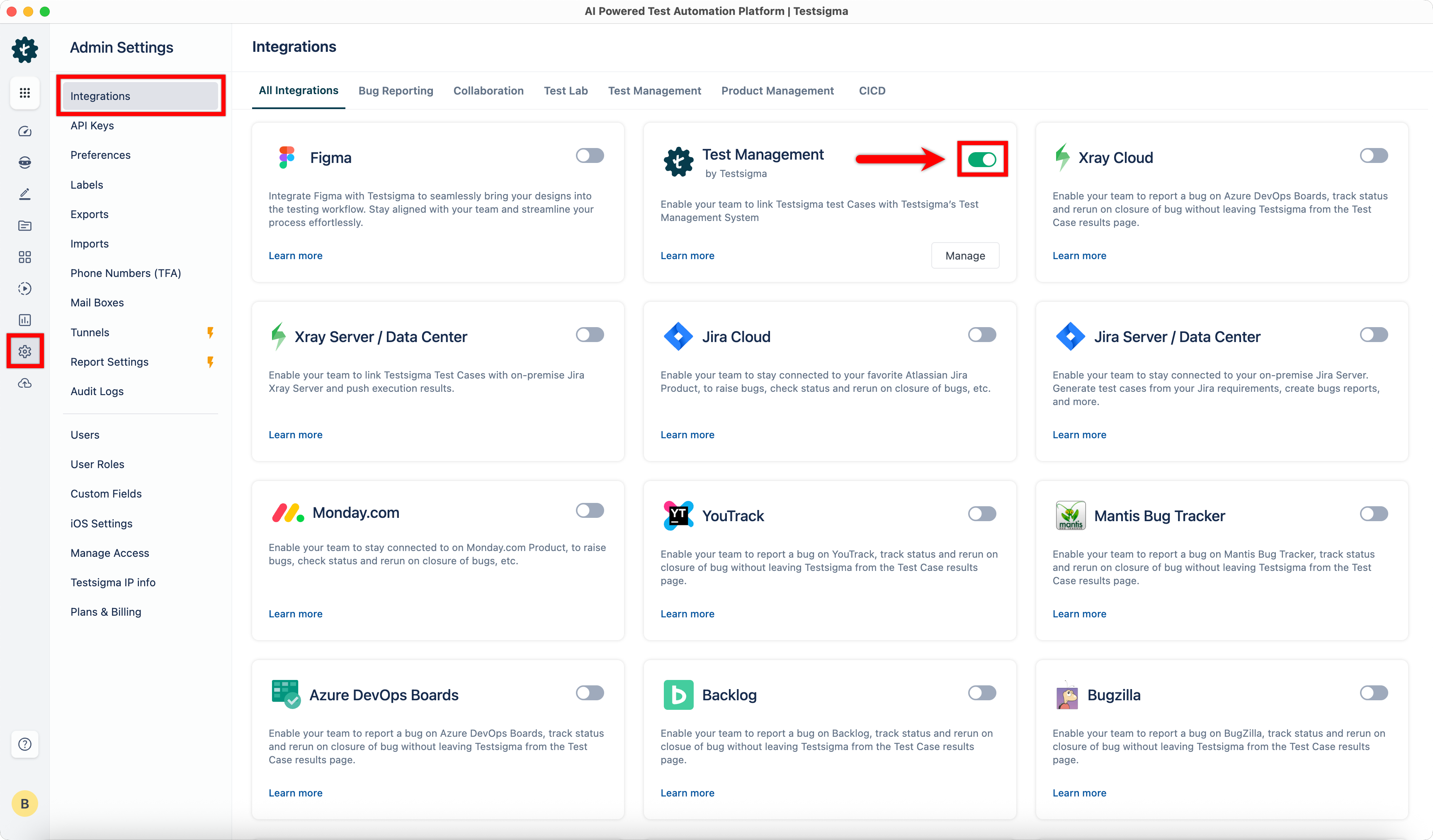The width and height of the screenshot is (1433, 840).
Task: Open the reports bar chart icon
Action: [x=24, y=320]
